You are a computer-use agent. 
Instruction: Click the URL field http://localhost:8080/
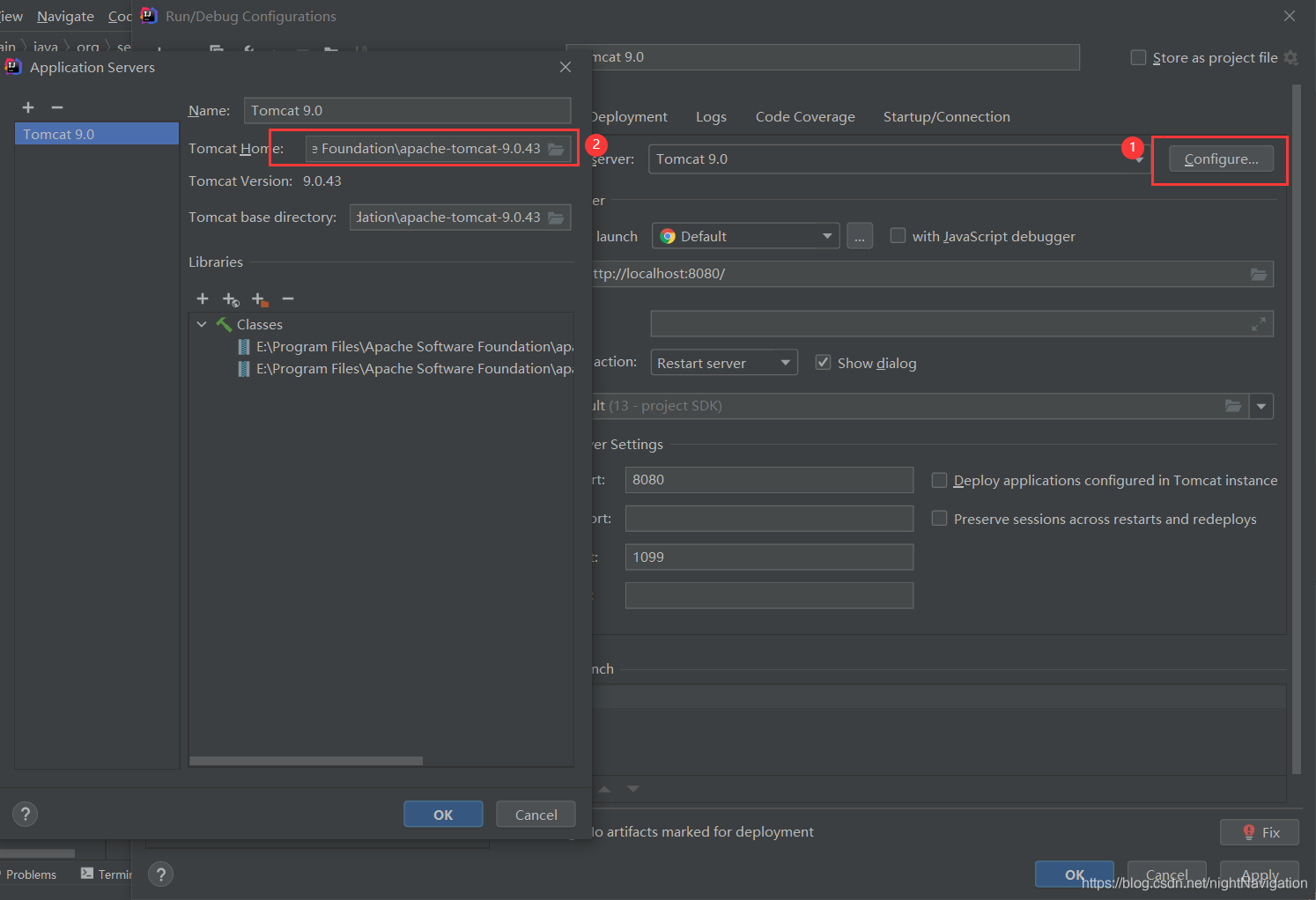(931, 274)
